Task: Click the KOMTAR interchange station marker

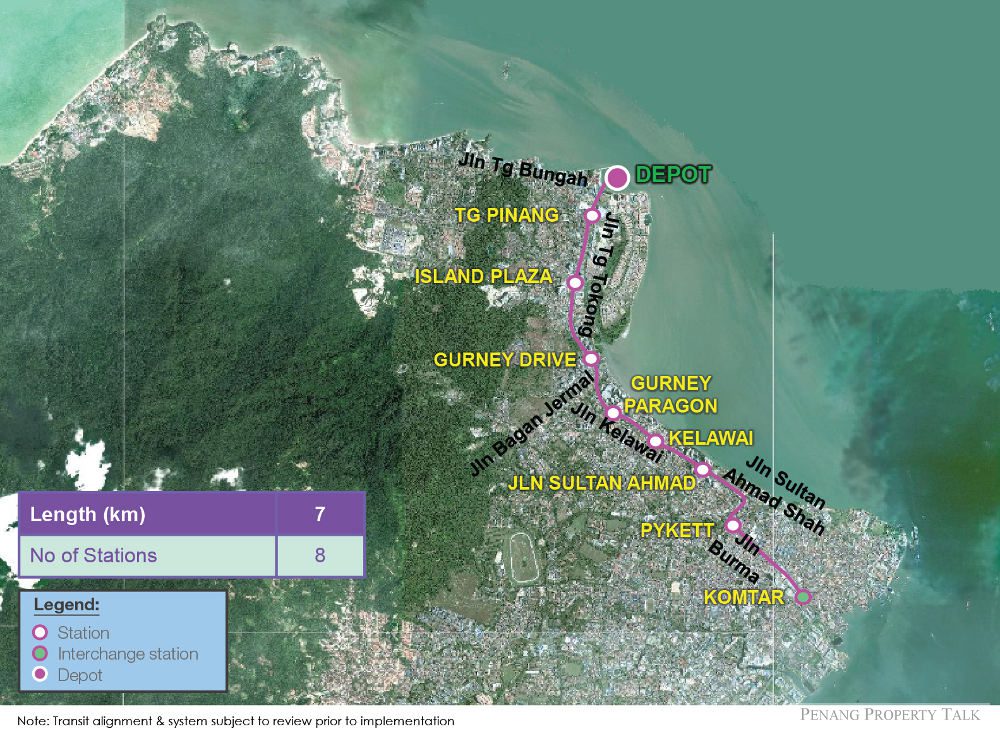Action: 803,596
